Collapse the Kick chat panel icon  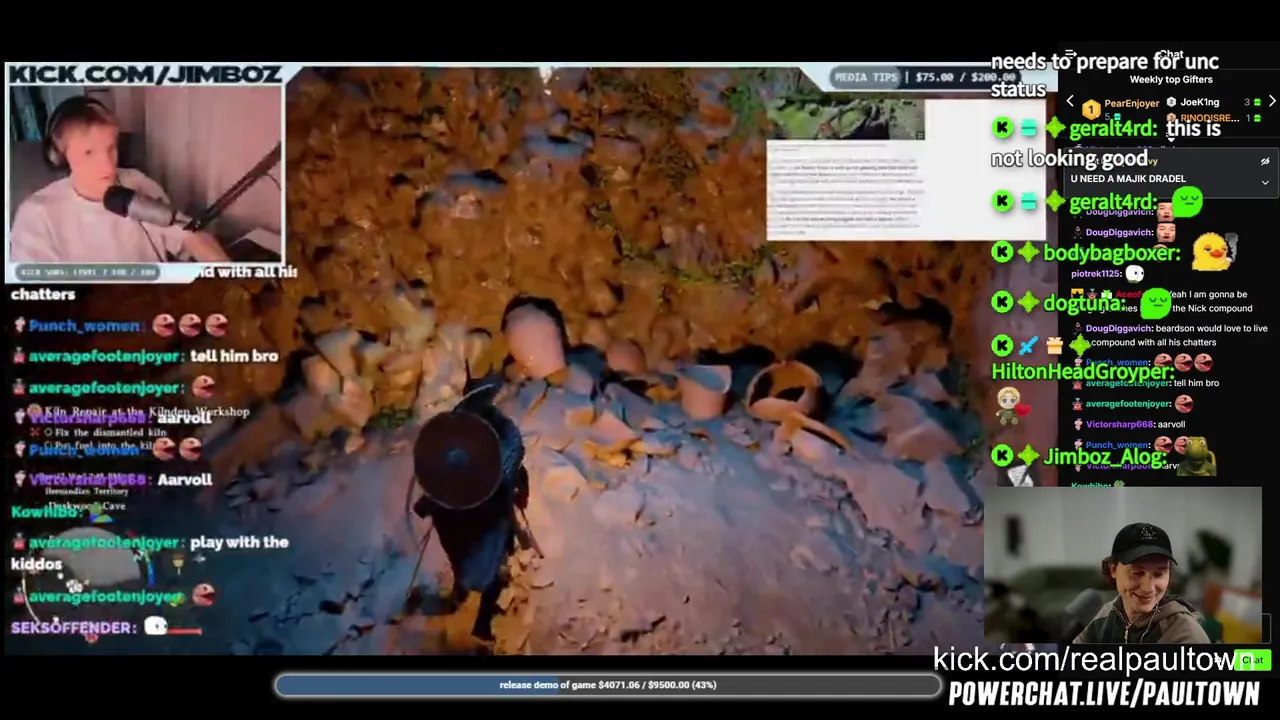tap(1070, 55)
